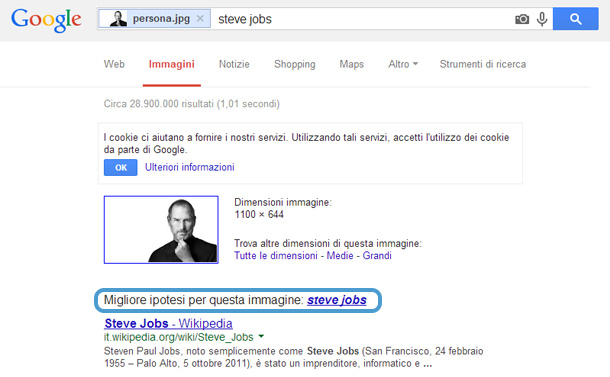Click the blue magnifier search button

[x=575, y=19]
